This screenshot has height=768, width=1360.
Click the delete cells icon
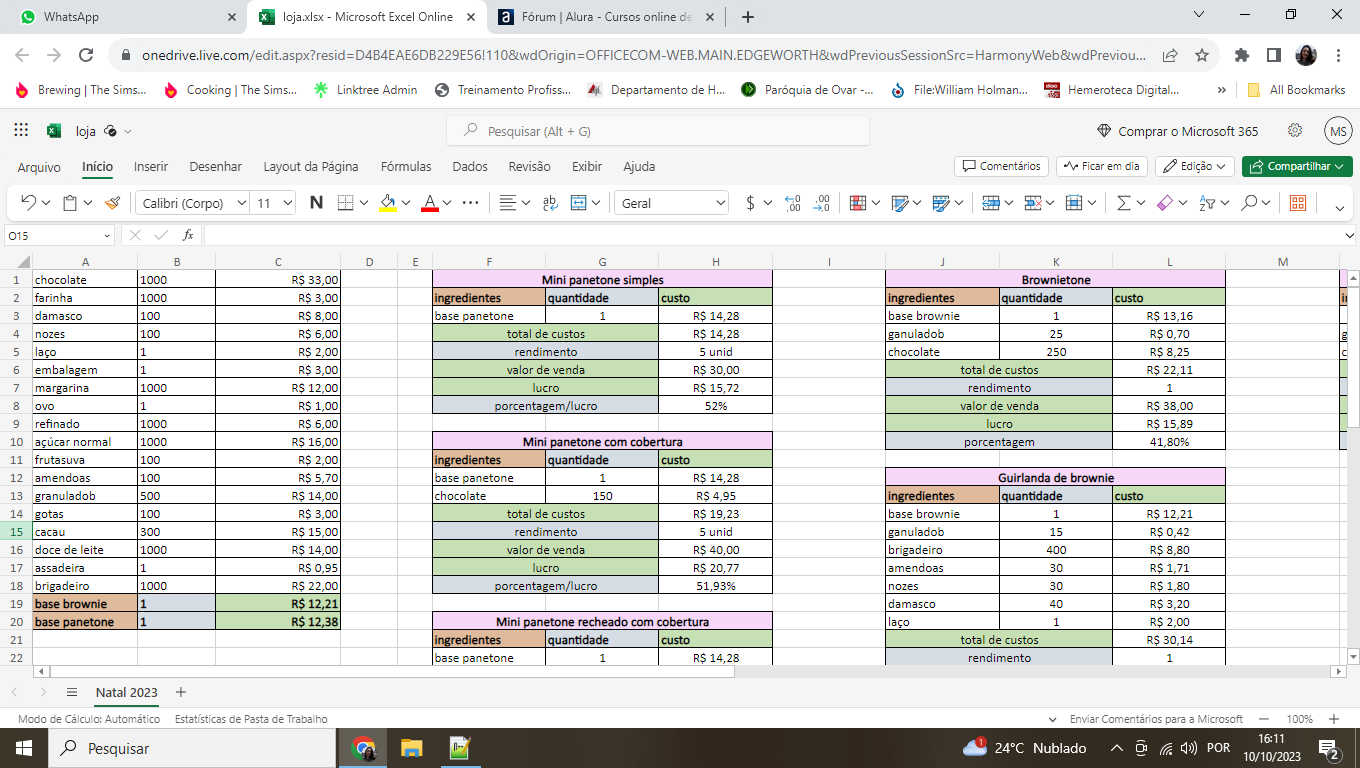click(1033, 203)
